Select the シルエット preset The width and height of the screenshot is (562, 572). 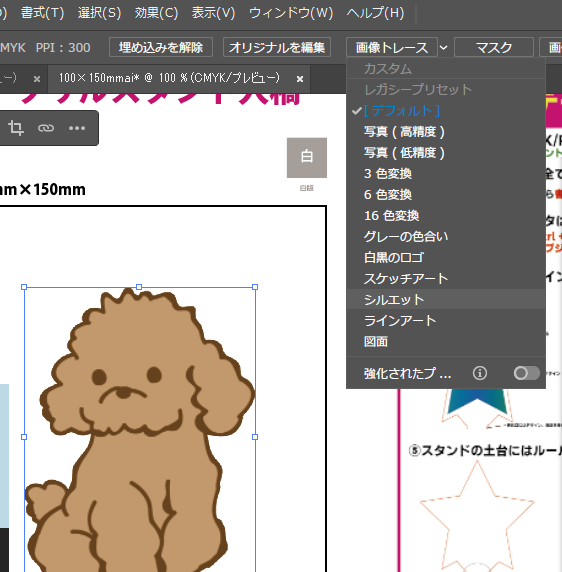446,299
